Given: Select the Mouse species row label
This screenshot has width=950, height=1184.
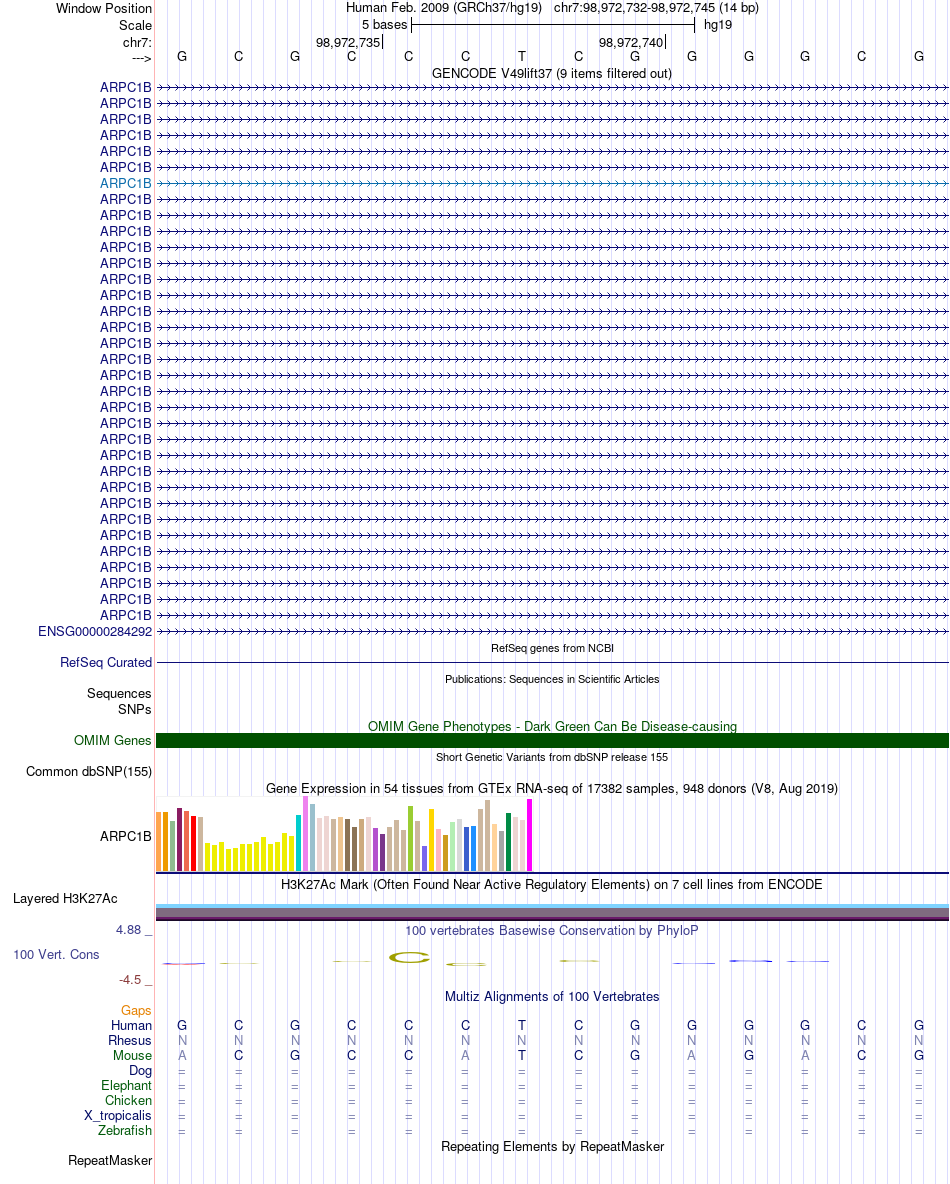Looking at the screenshot, I should 132,1056.
